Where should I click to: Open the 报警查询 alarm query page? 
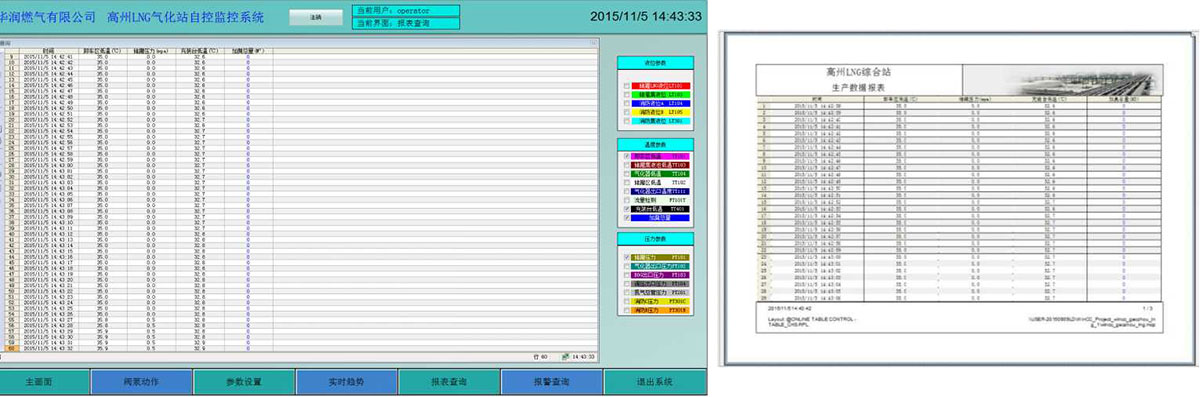click(551, 382)
